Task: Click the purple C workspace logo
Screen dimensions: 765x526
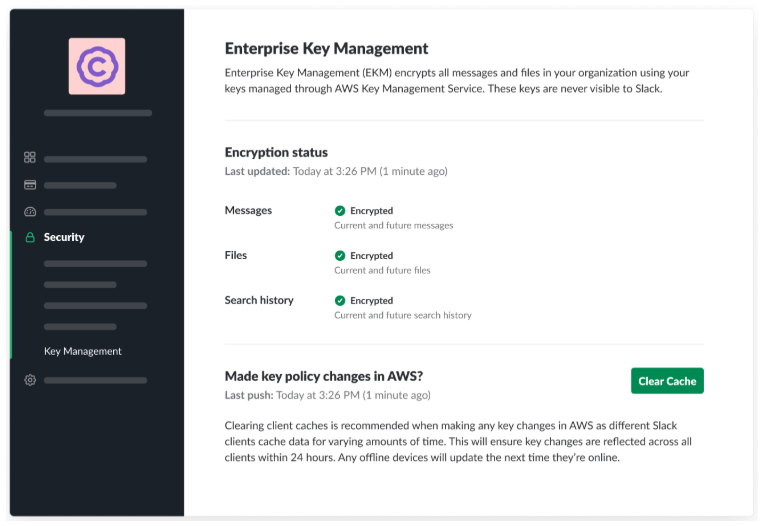Action: coord(97,66)
